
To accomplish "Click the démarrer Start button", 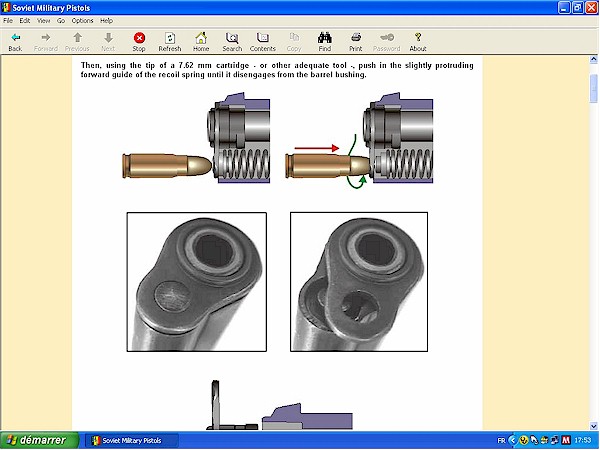I will point(39,440).
